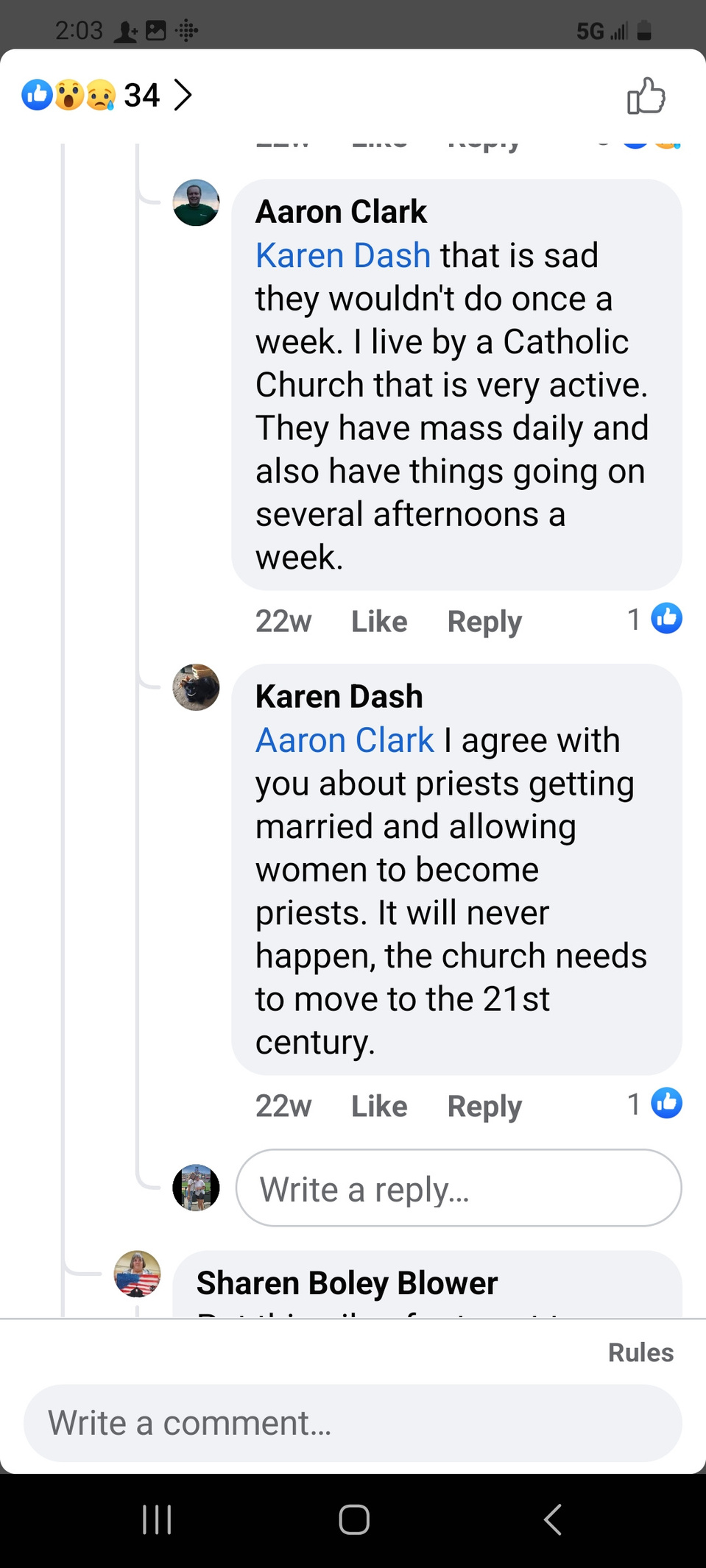Image resolution: width=706 pixels, height=1568 pixels.
Task: Open Karen Dash's profile picture
Action: point(196,687)
